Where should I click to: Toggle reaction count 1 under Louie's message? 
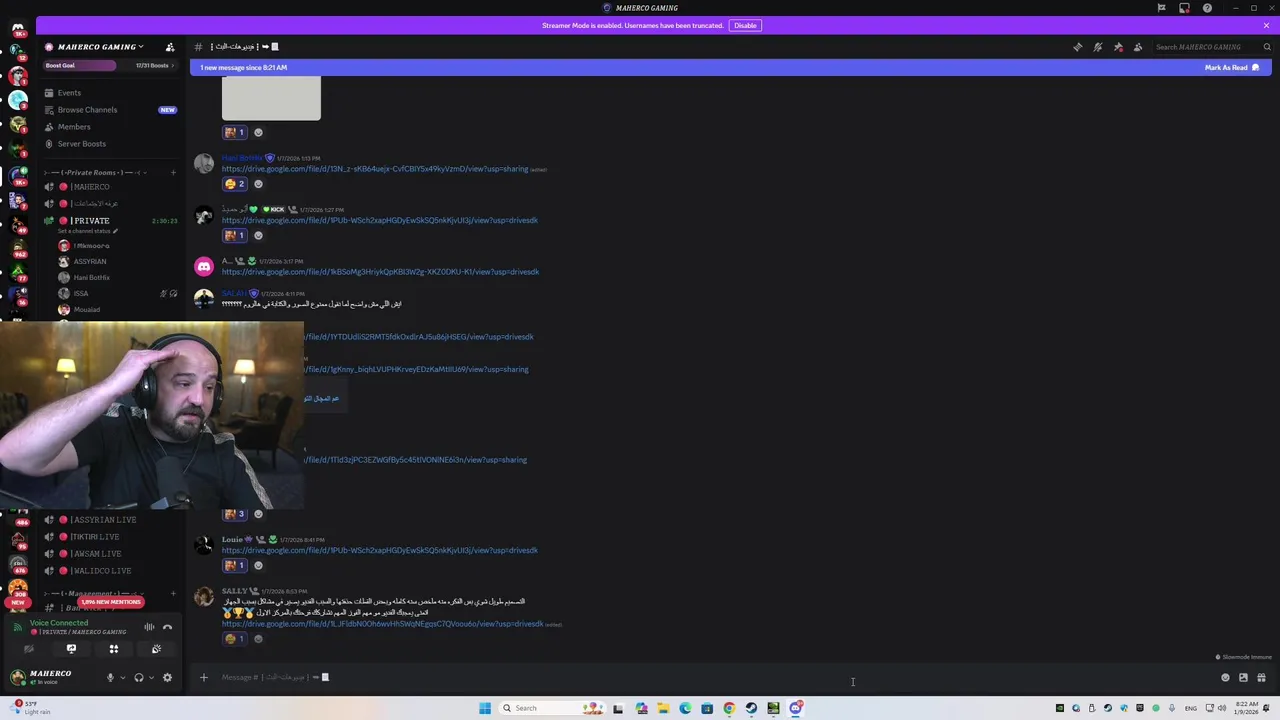tap(235, 565)
